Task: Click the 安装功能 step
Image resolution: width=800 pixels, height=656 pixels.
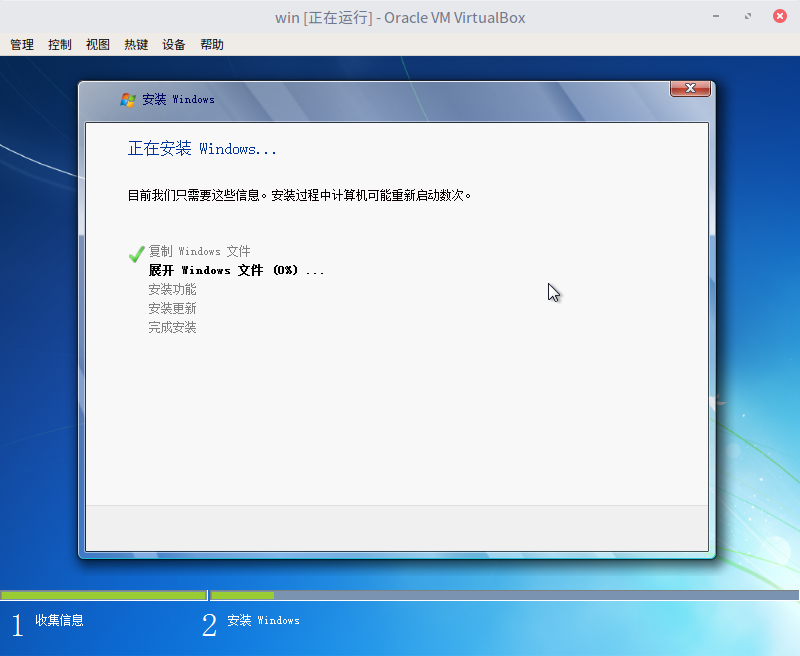Action: (172, 289)
